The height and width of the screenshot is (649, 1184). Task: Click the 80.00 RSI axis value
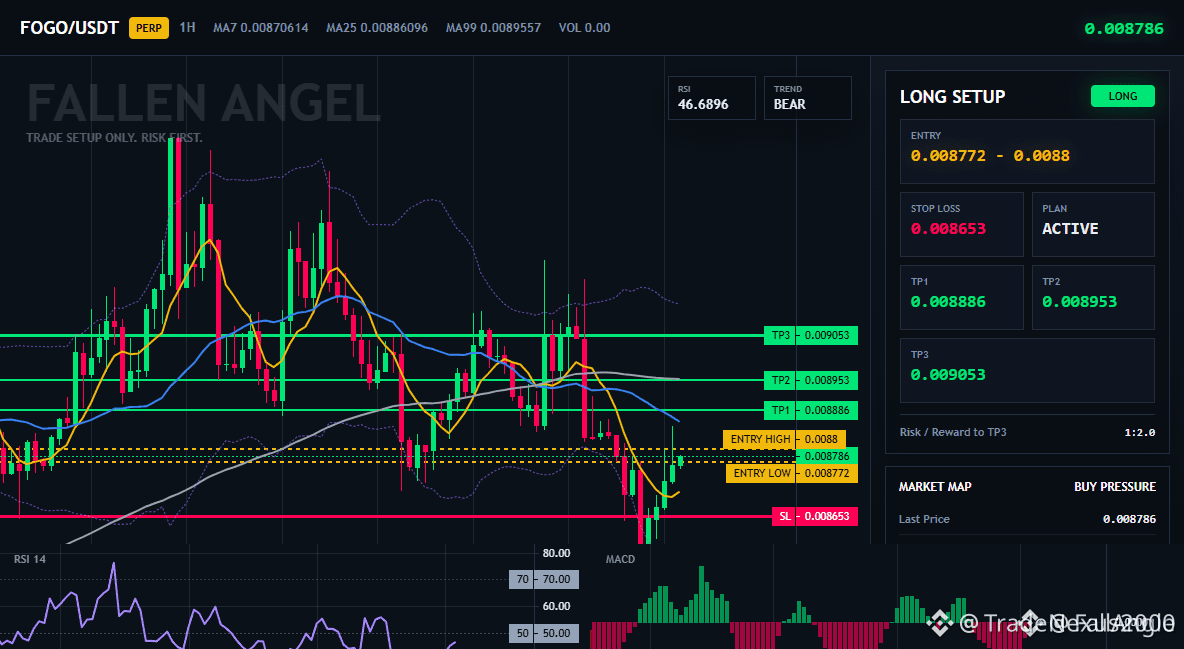coord(557,553)
